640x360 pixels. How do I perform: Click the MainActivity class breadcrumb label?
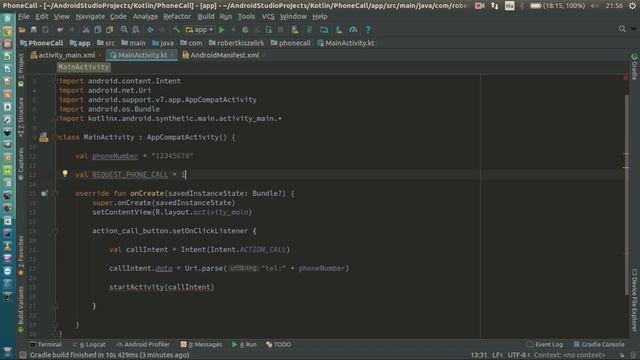click(84, 67)
